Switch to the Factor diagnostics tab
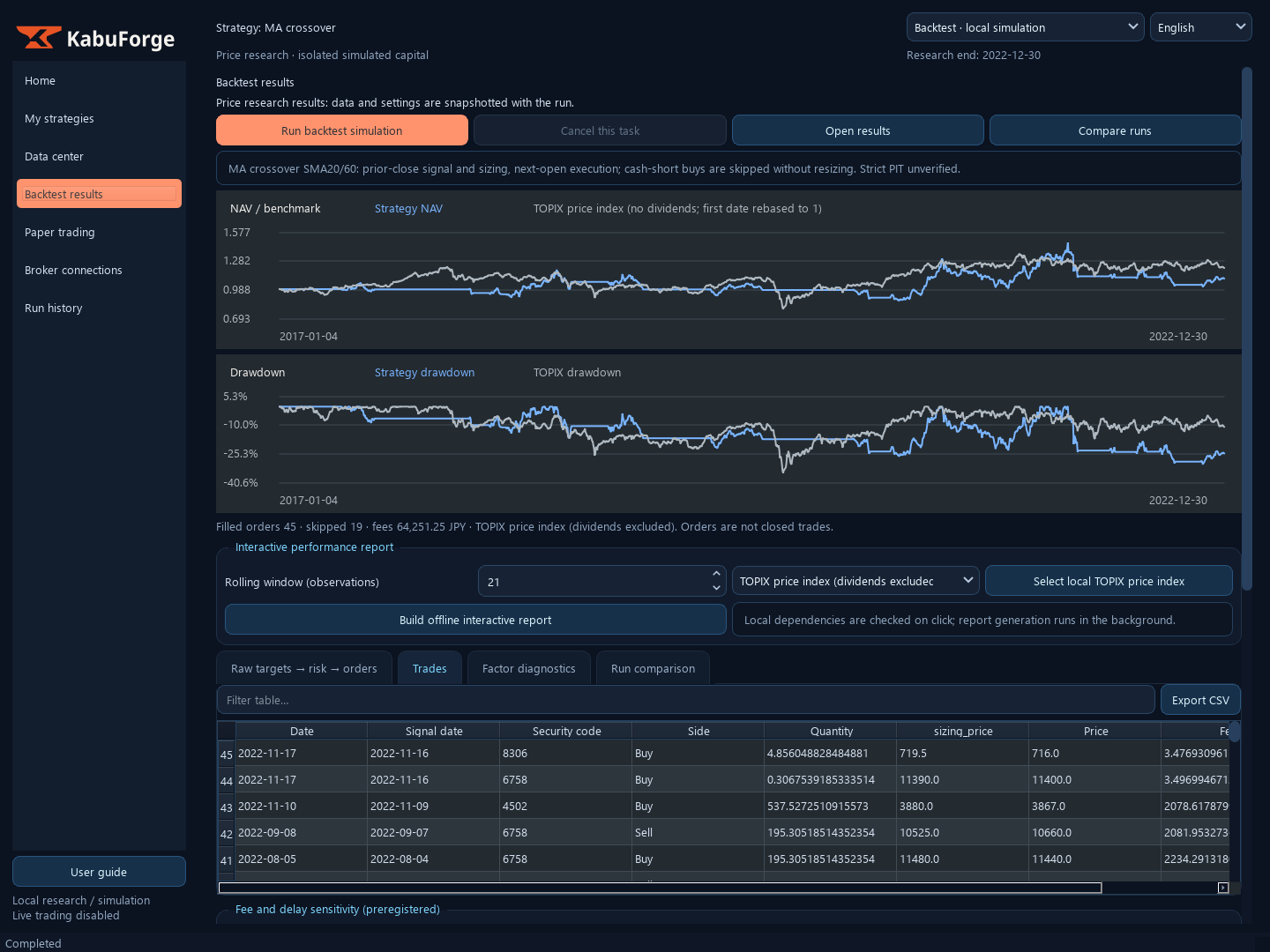Image resolution: width=1270 pixels, height=952 pixels. pos(528,668)
